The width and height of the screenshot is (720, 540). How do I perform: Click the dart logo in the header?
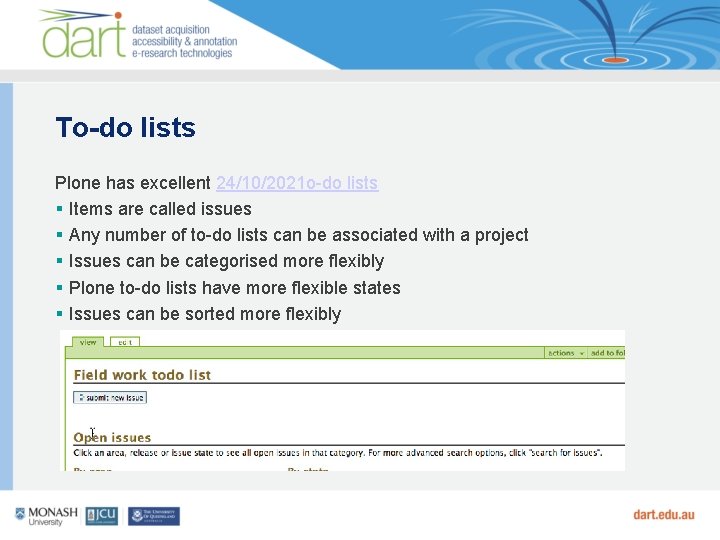[83, 34]
